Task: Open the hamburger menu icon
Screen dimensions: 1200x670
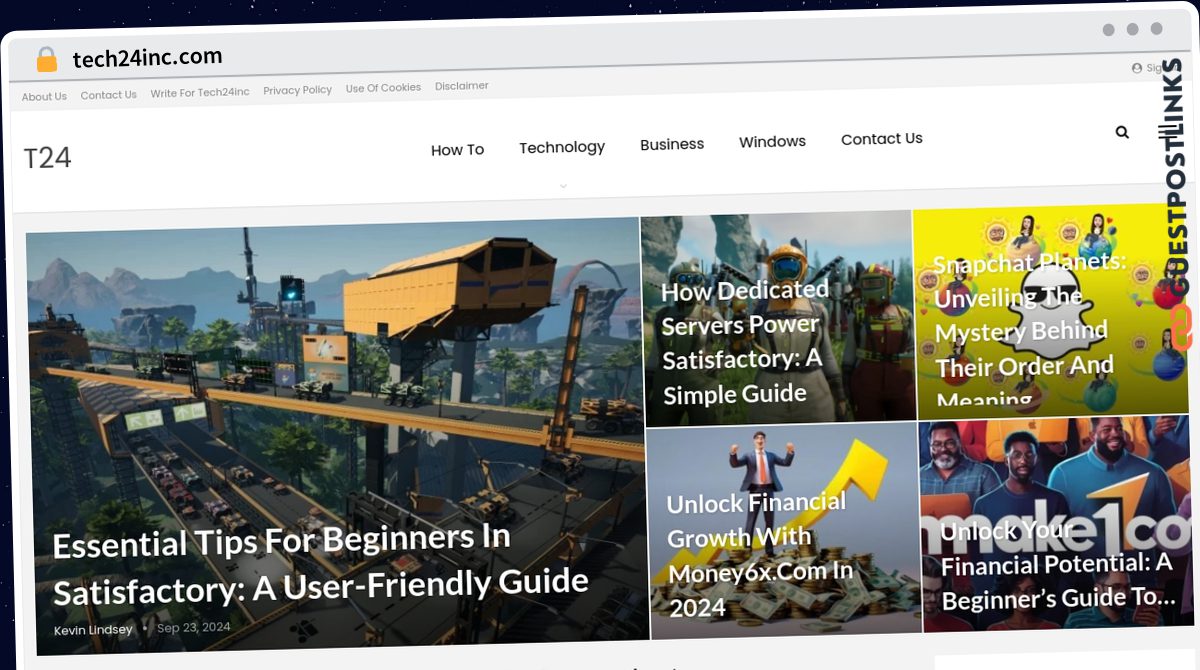Action: 1165,131
